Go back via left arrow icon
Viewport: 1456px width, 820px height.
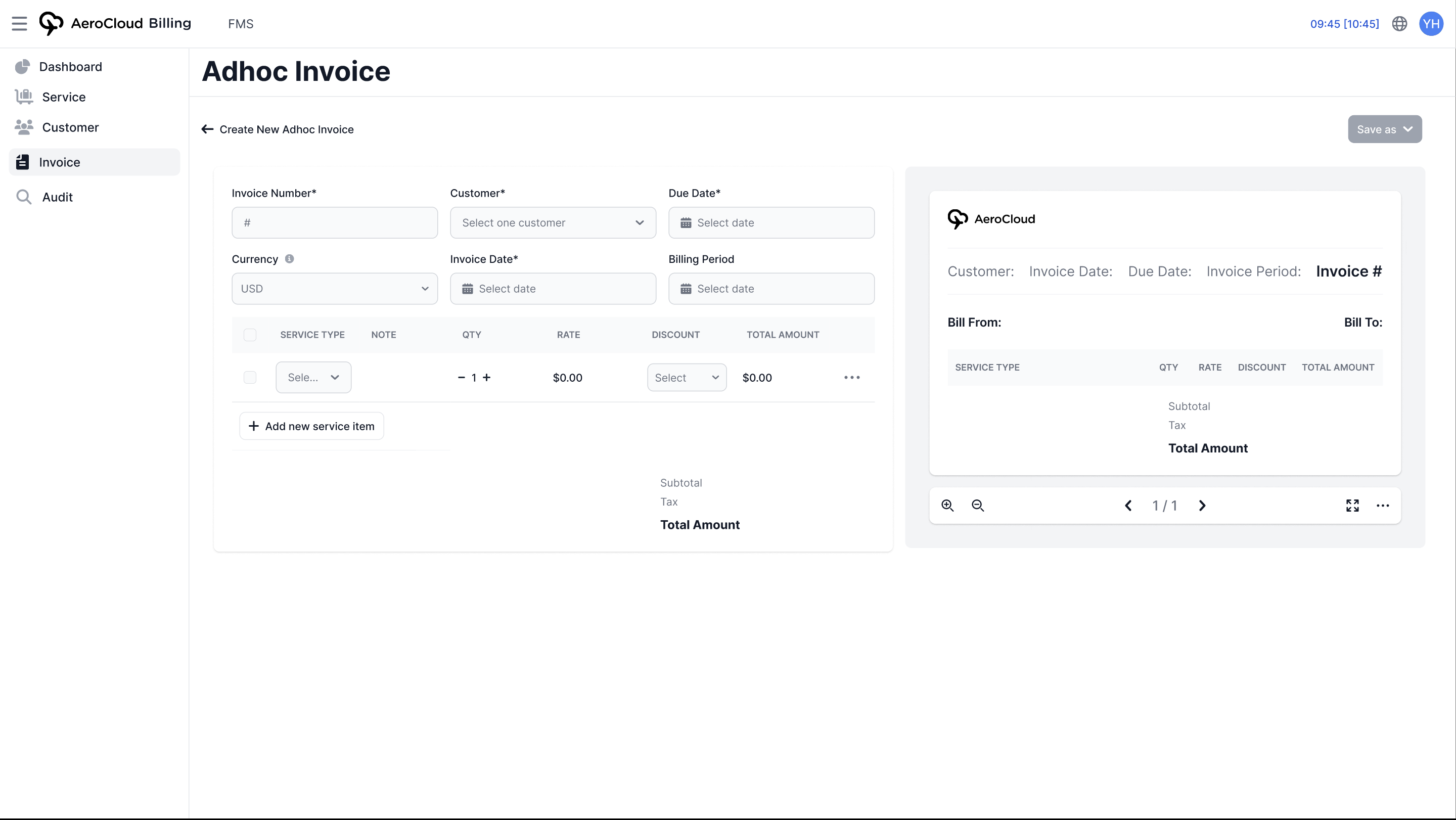click(x=207, y=129)
